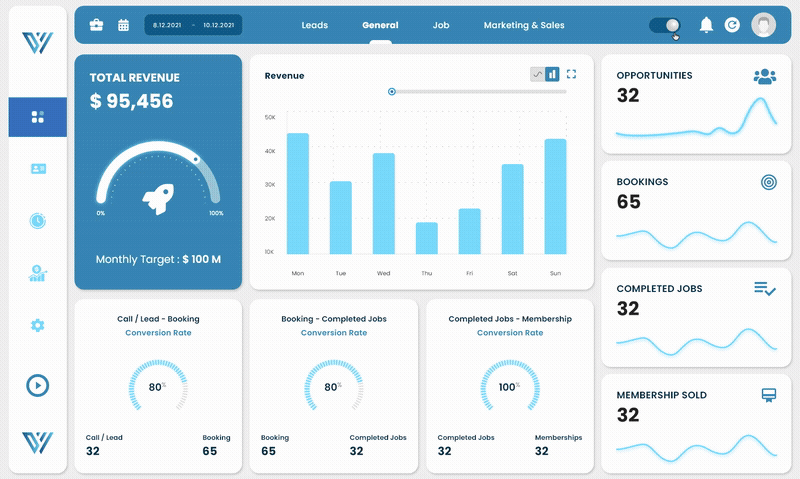The image size is (800, 479).
Task: Toggle the switch in the top bar
Action: [664, 25]
